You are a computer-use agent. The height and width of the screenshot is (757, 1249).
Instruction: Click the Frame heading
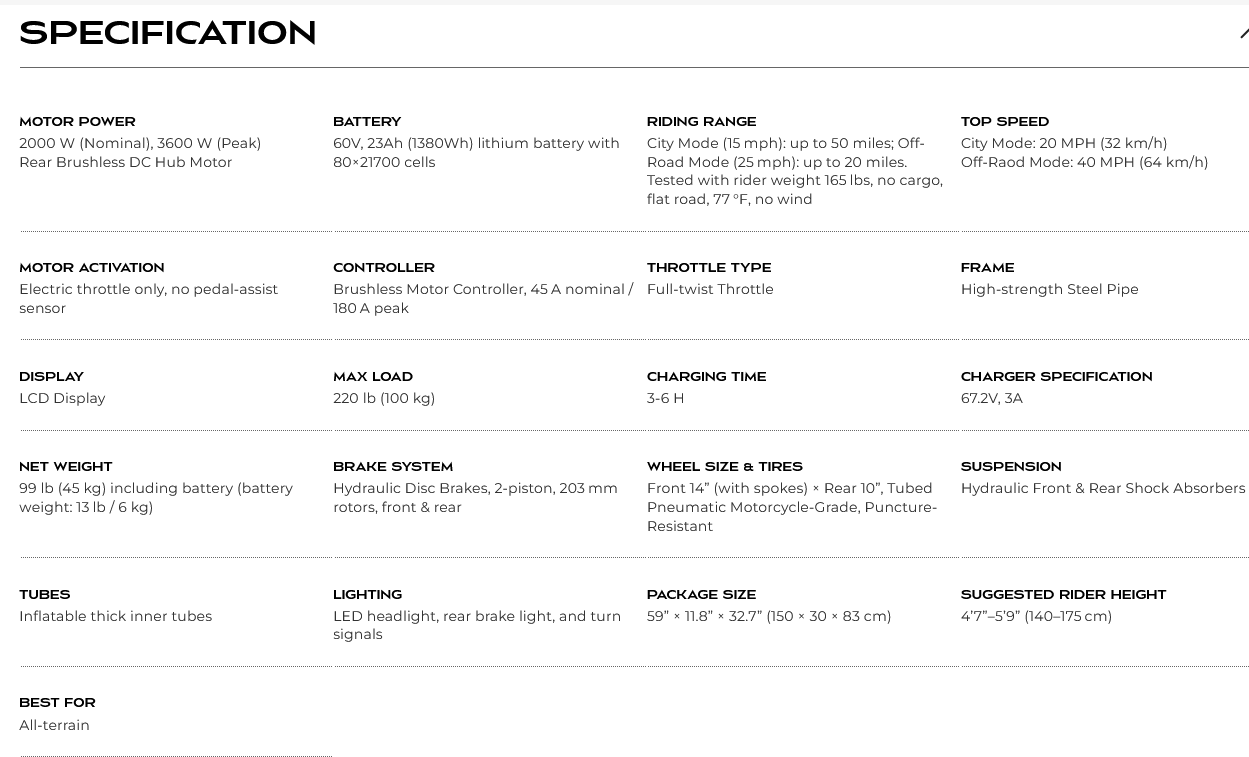pos(987,268)
